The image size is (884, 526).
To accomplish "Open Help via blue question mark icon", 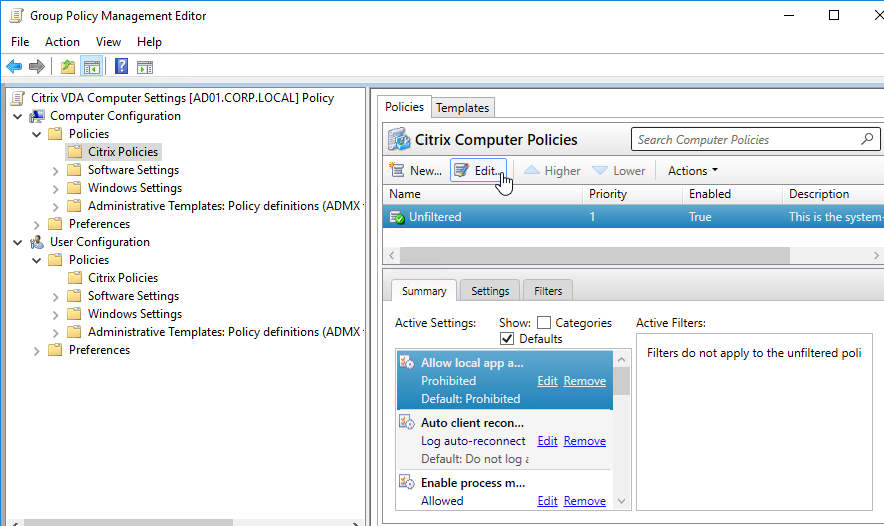I will click(x=121, y=67).
